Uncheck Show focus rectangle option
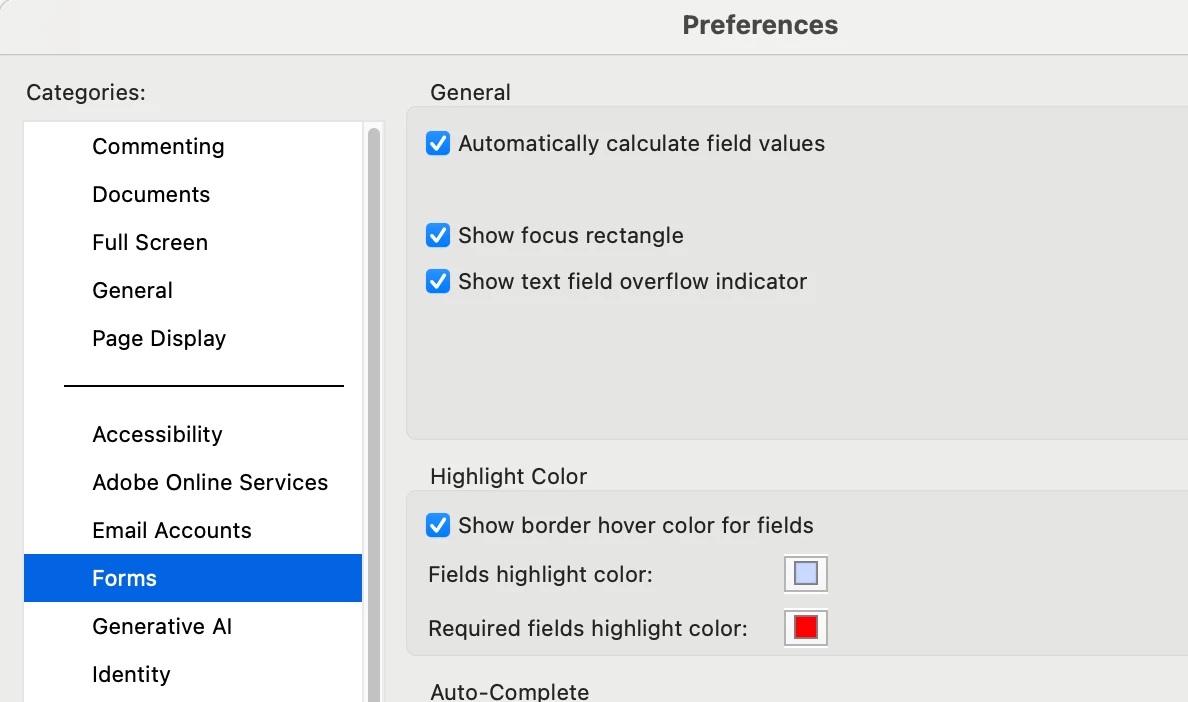The width and height of the screenshot is (1188, 702). pyautogui.click(x=438, y=236)
